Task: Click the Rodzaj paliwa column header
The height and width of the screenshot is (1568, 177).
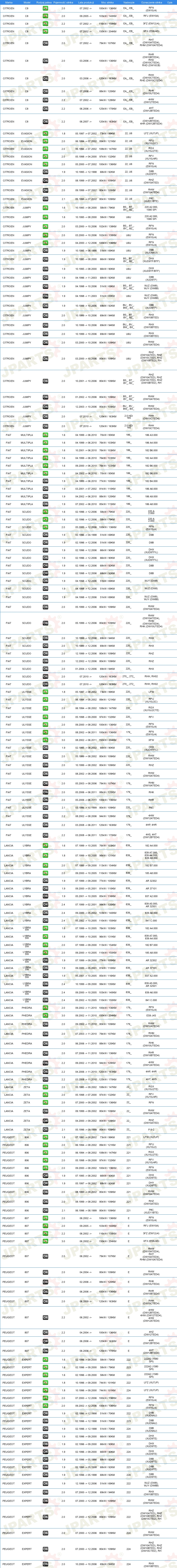Action: (x=45, y=2)
